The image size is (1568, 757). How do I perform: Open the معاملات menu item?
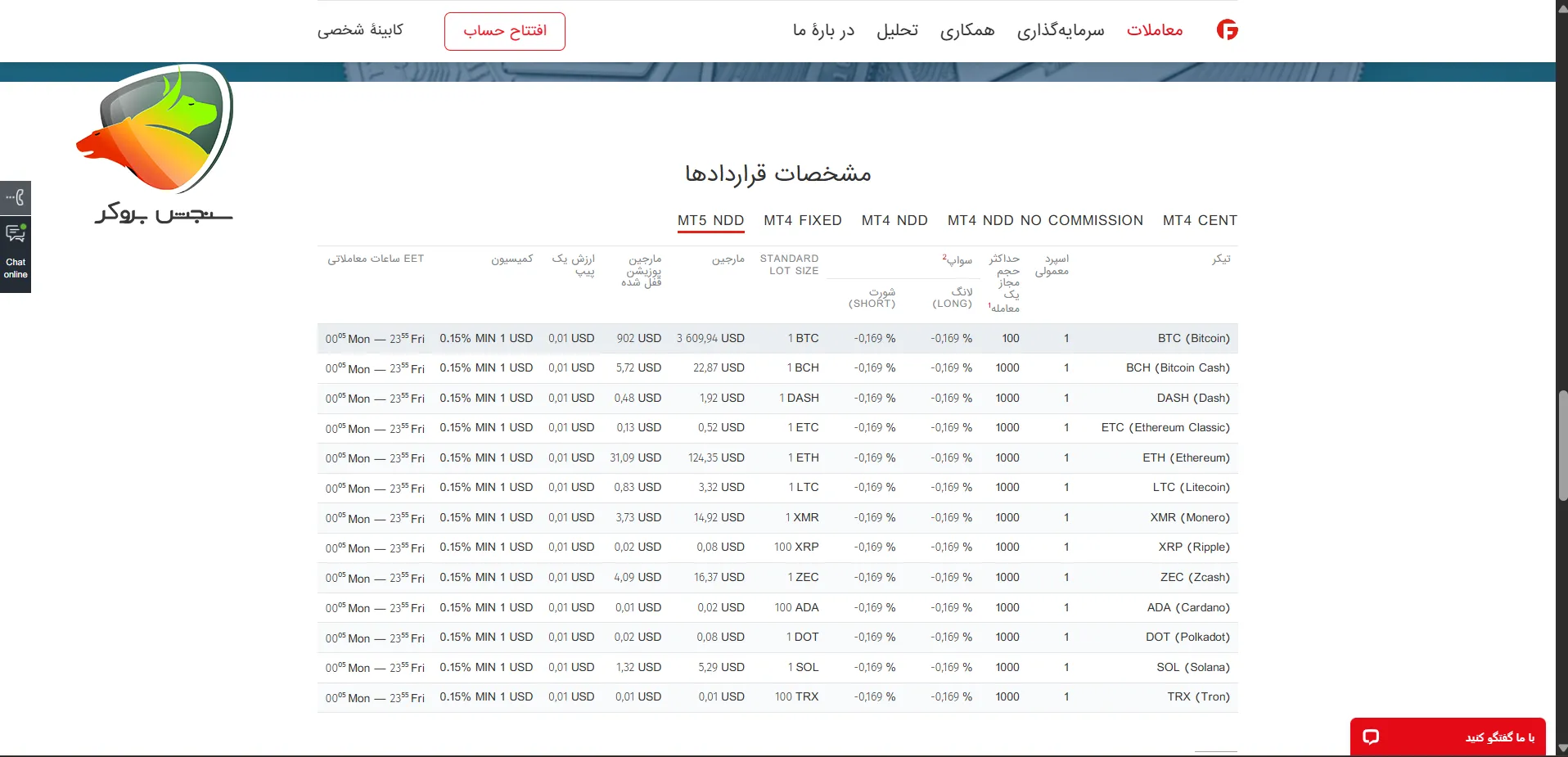tap(1155, 30)
